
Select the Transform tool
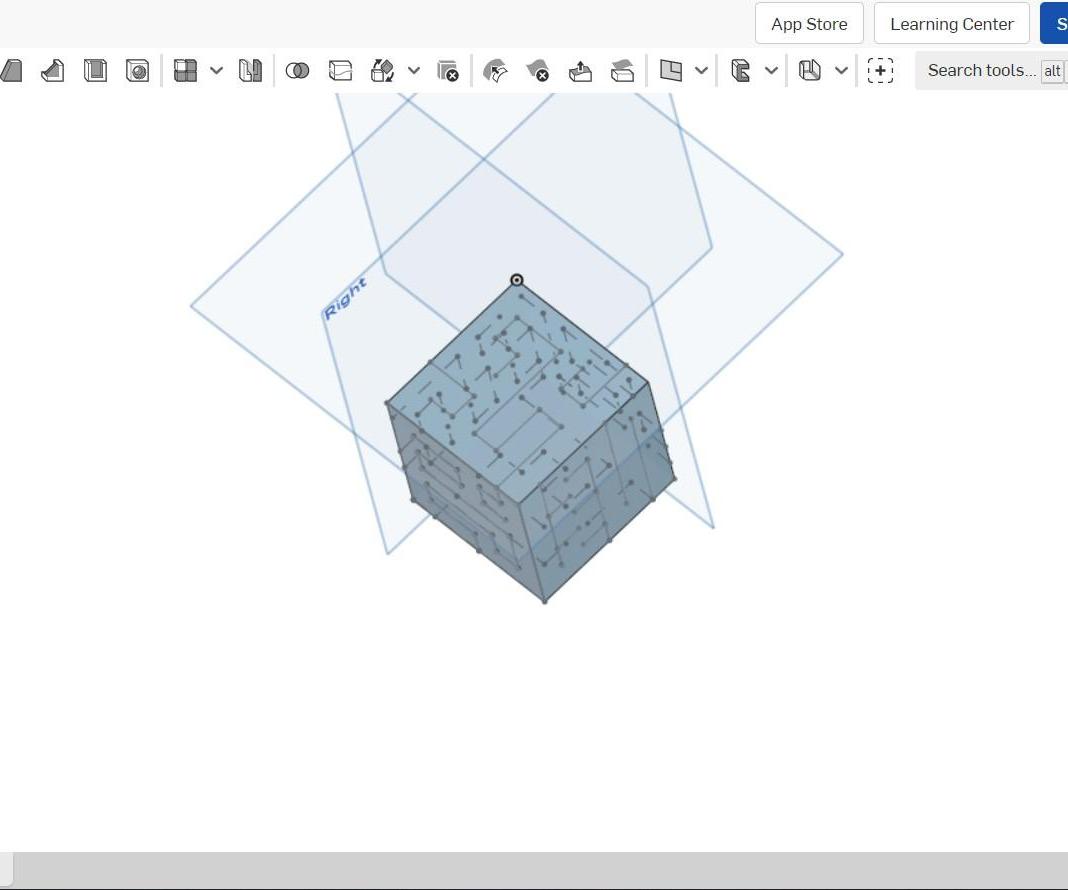[382, 70]
